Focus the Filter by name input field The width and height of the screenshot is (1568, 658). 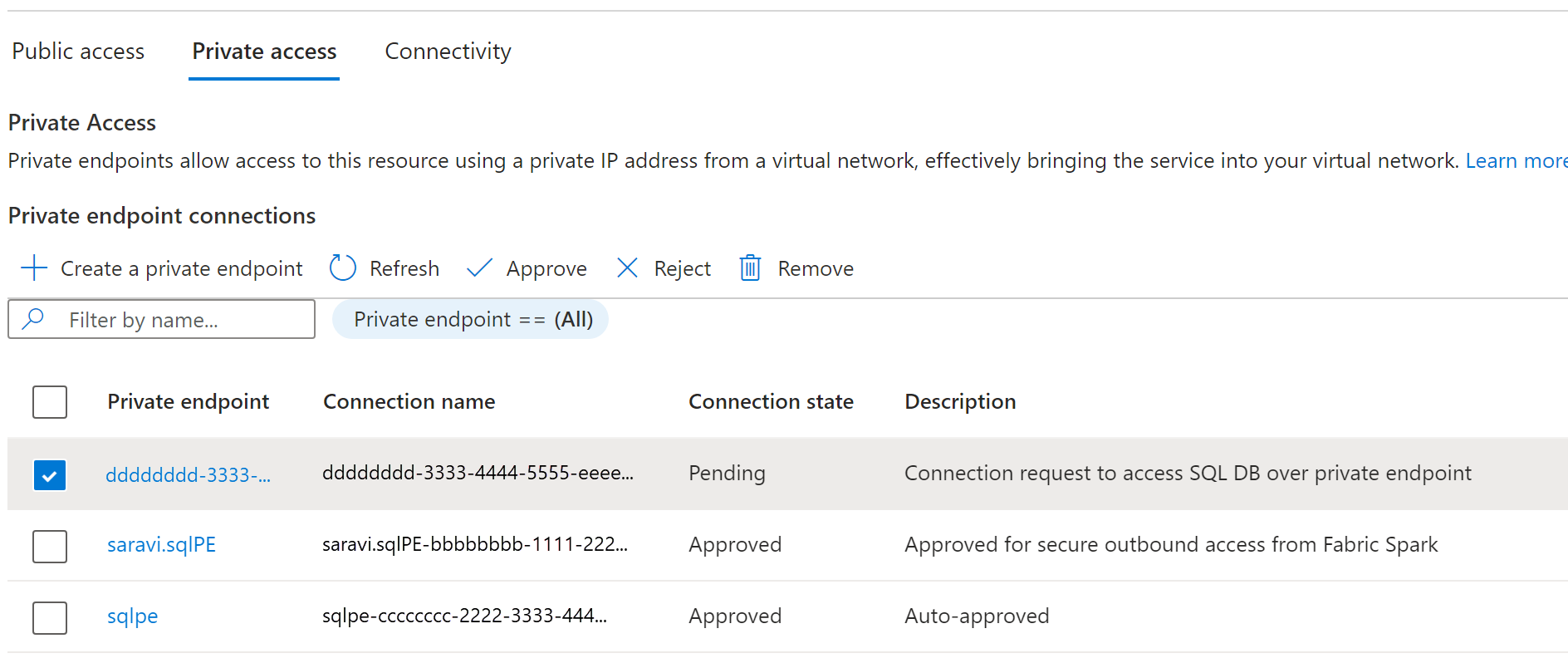[x=161, y=319]
